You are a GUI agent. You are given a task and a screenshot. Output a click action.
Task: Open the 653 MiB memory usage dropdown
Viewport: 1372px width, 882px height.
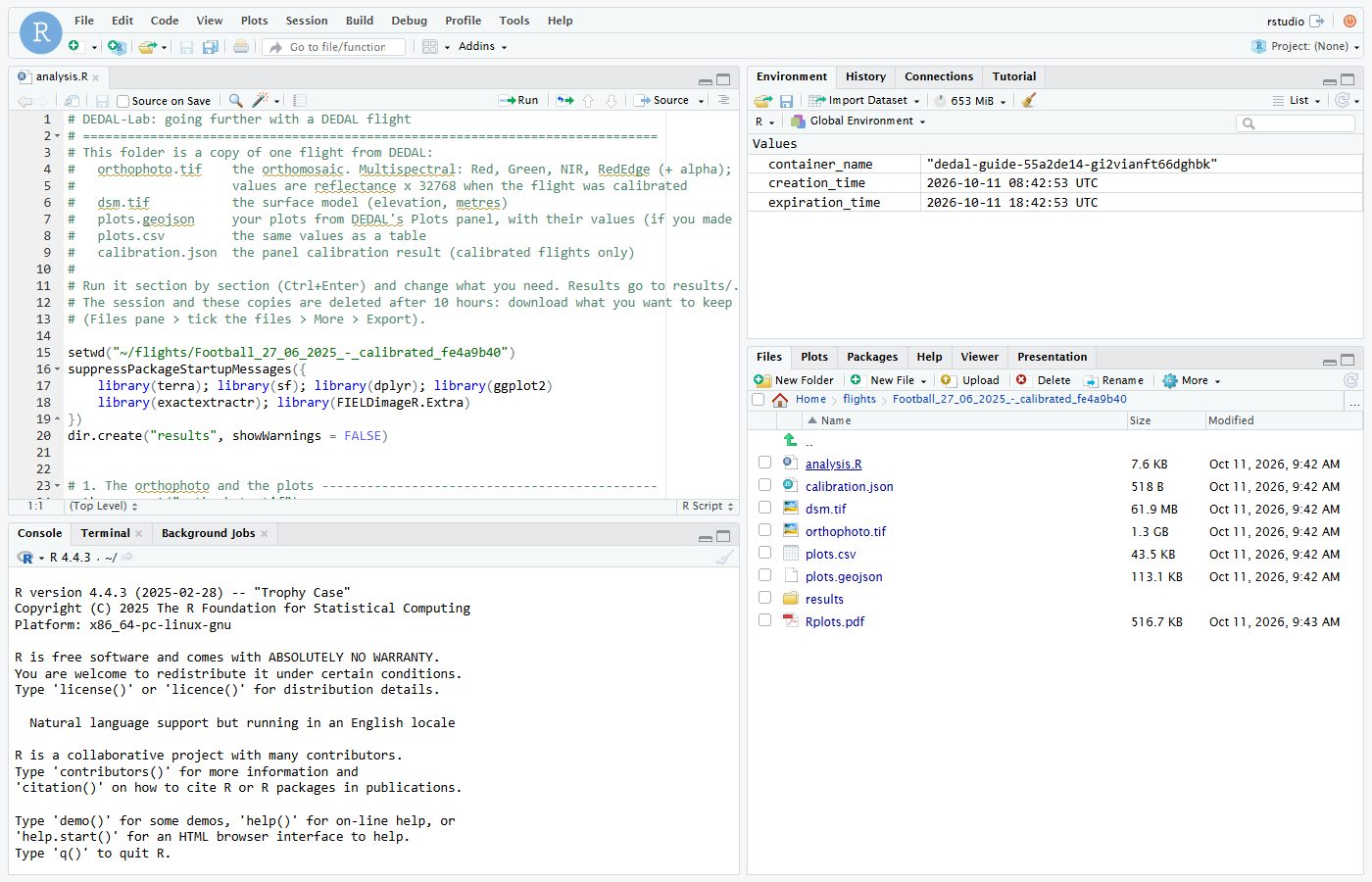(x=970, y=100)
